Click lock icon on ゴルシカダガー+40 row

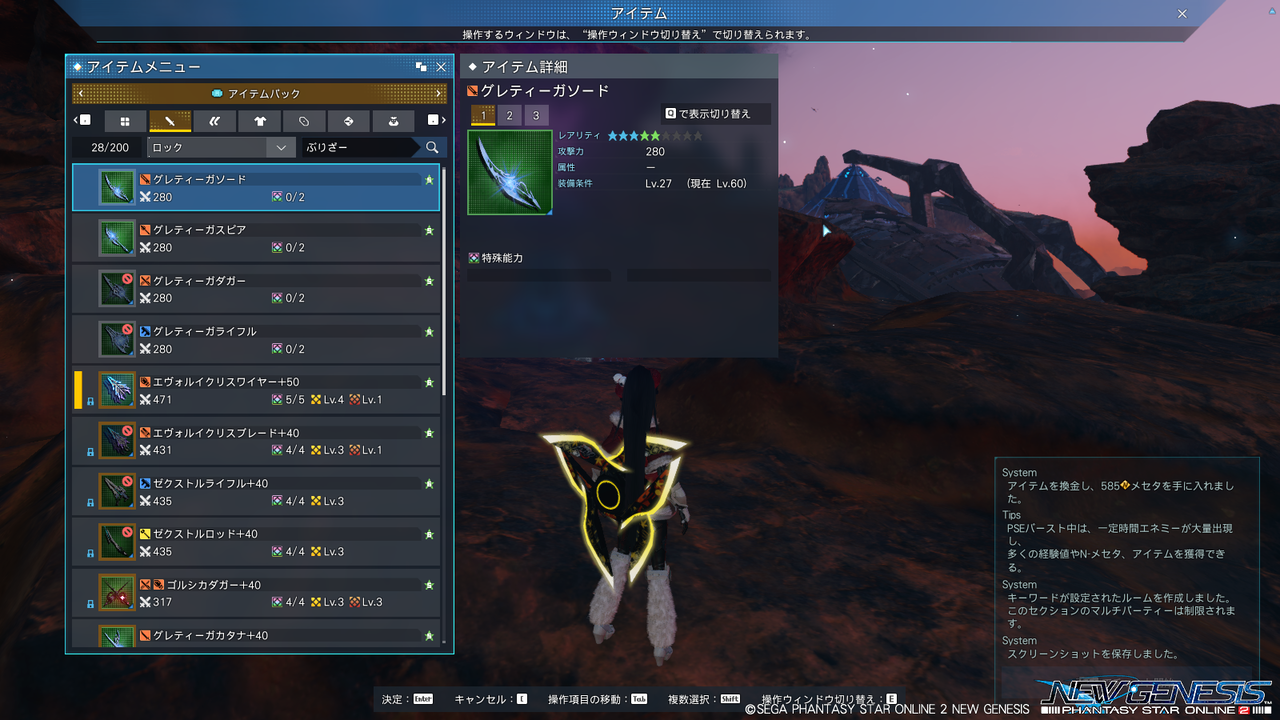[91, 604]
